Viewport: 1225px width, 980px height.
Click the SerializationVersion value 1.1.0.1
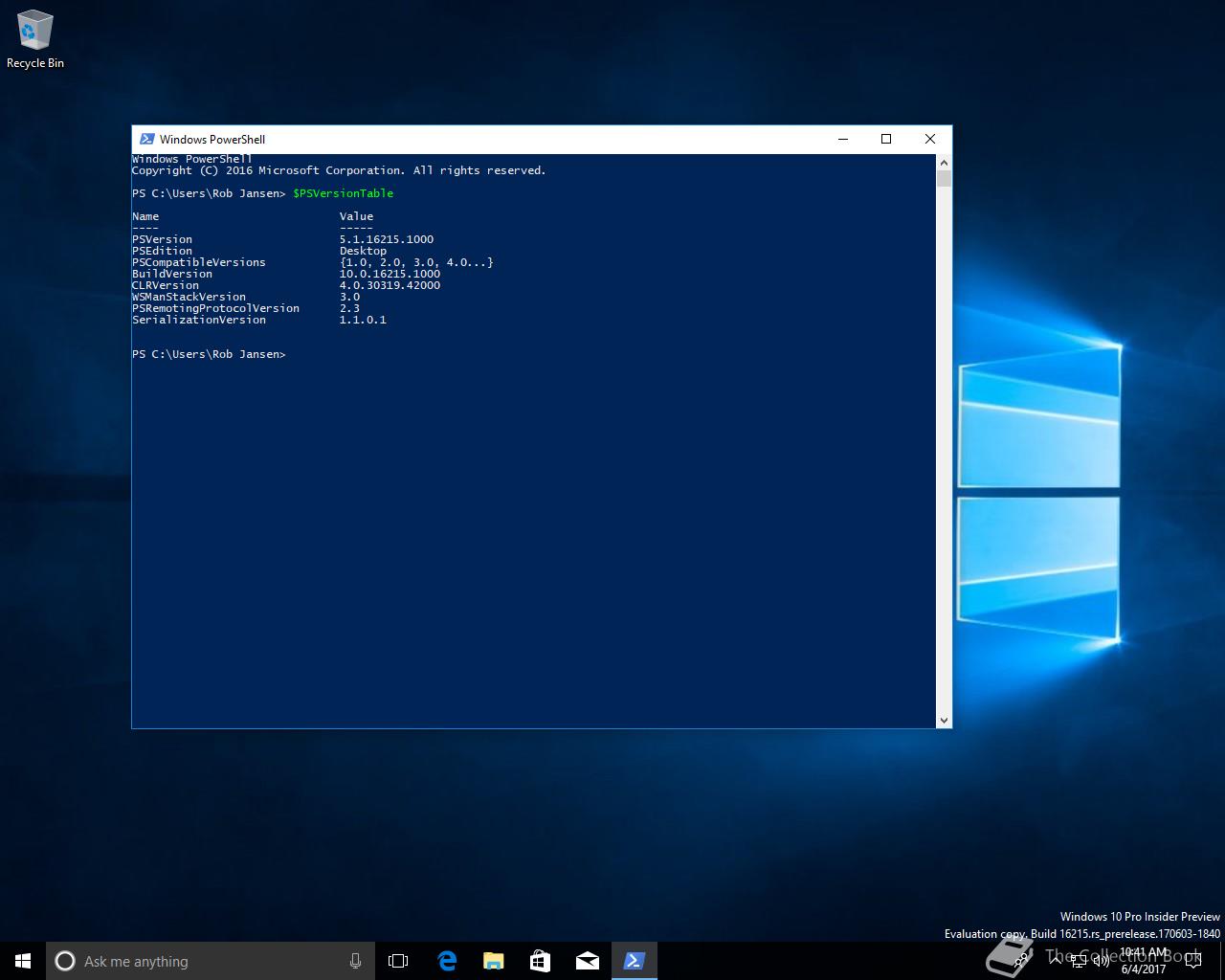[x=363, y=320]
